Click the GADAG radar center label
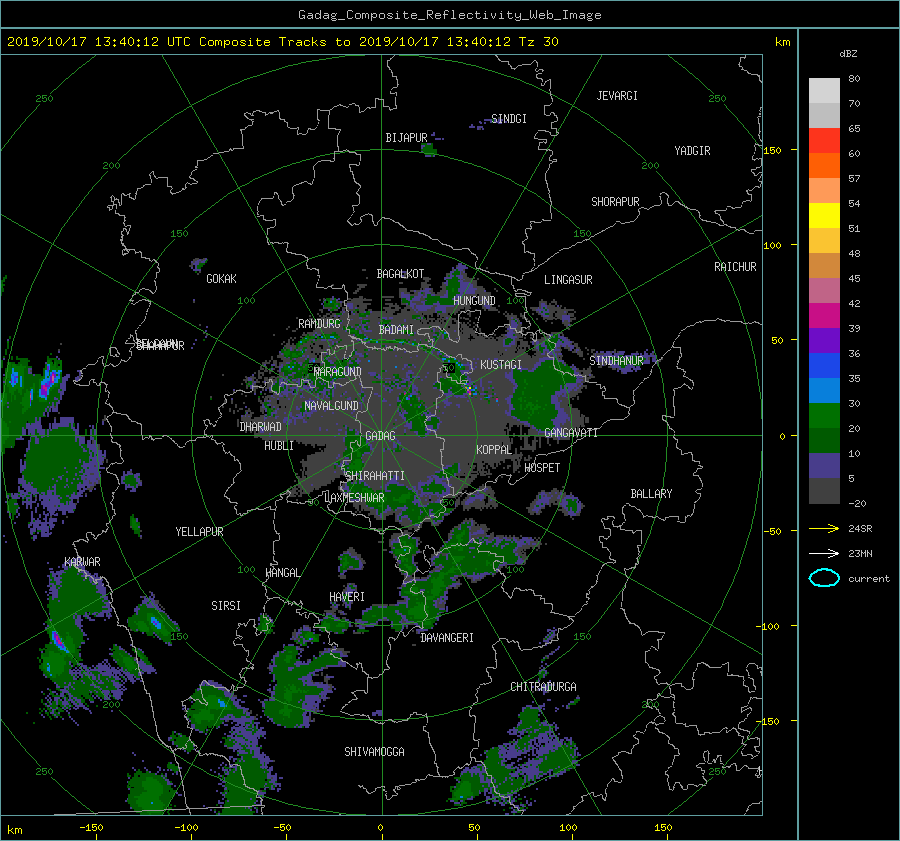The image size is (900, 841). click(x=380, y=436)
